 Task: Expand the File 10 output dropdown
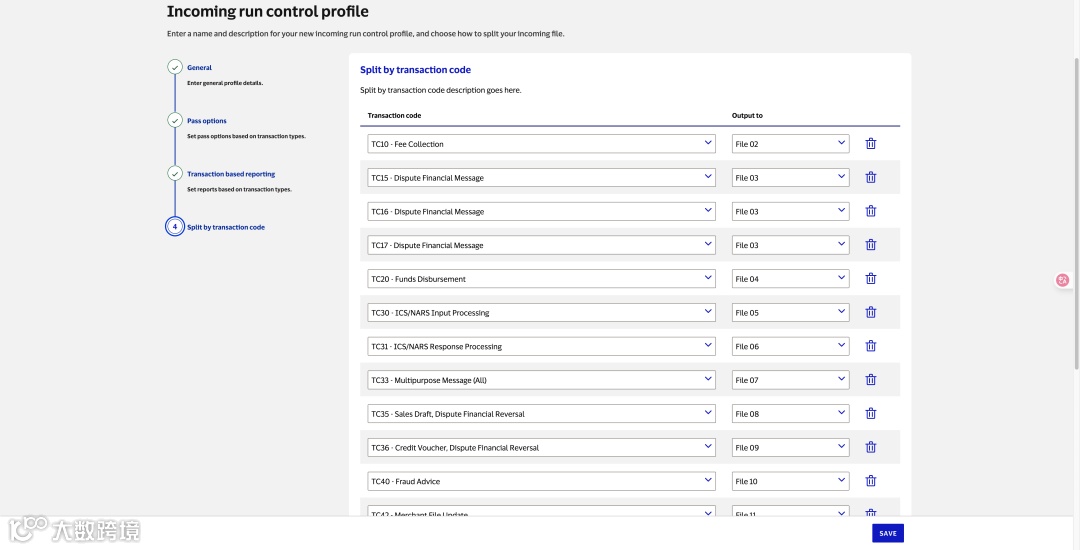[x=790, y=481]
